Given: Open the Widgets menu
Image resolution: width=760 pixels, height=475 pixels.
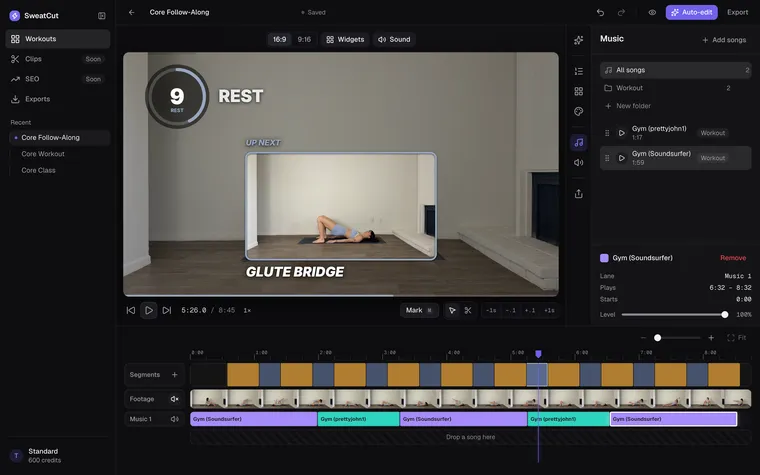Looking at the screenshot, I should coord(345,40).
